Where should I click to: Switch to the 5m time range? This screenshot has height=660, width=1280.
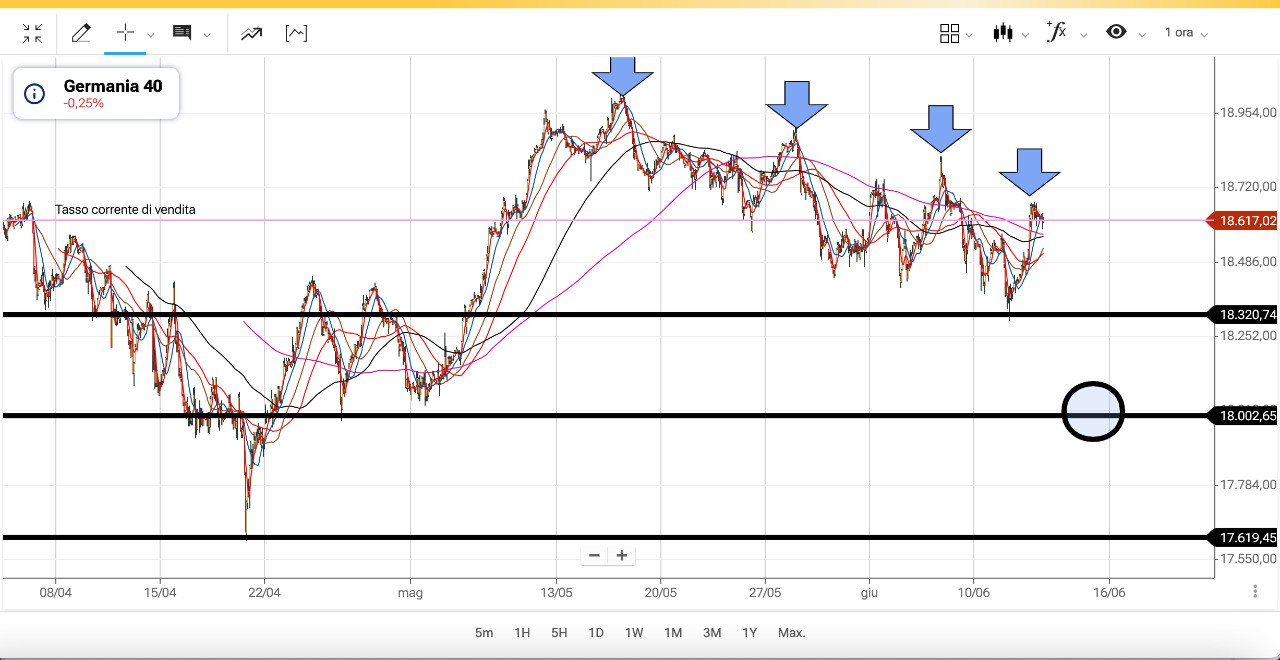point(484,633)
